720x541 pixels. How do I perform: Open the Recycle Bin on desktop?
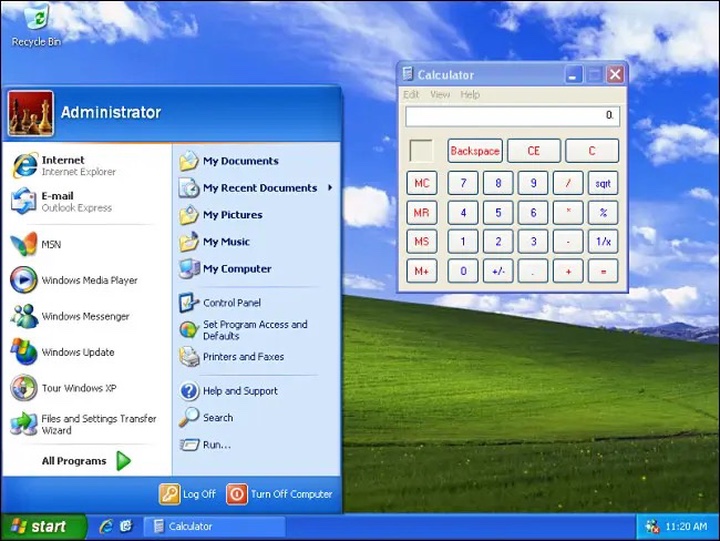[x=36, y=24]
